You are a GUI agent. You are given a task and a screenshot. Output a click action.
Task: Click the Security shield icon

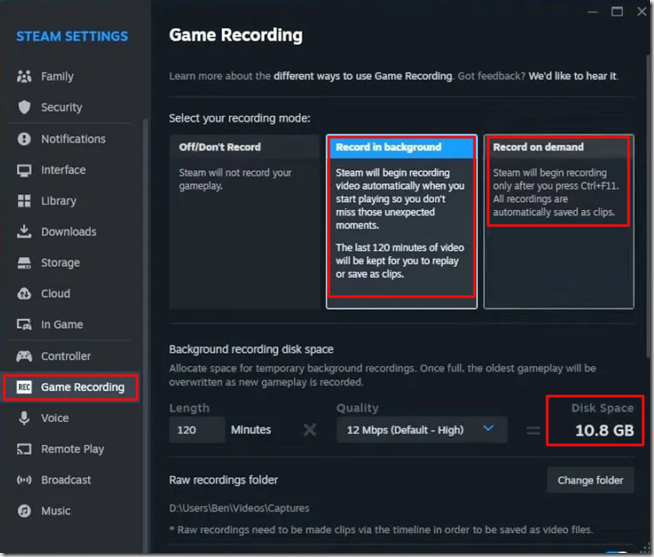pyautogui.click(x=25, y=108)
